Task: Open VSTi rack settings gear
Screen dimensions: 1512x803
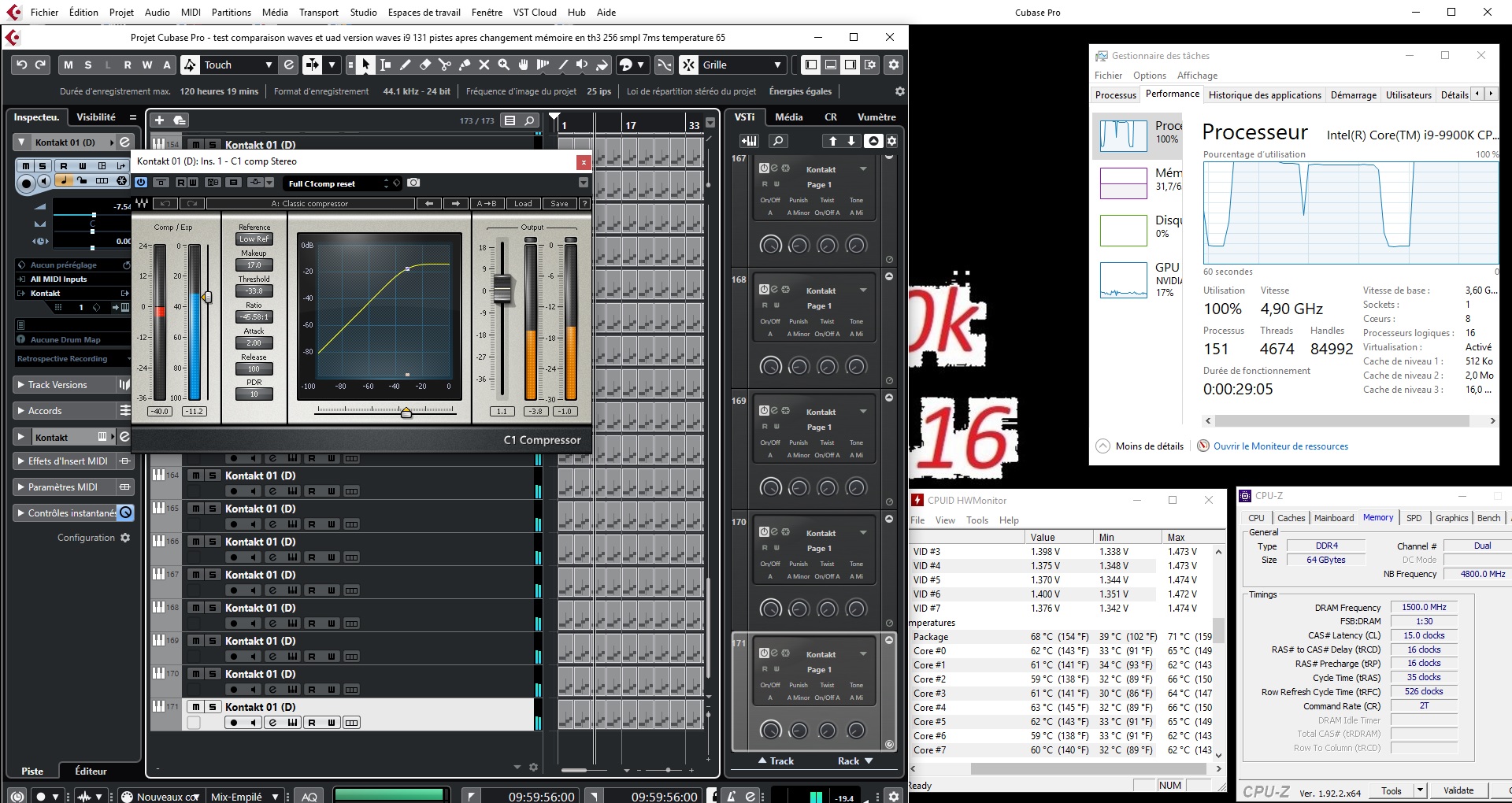Action: pos(891,141)
